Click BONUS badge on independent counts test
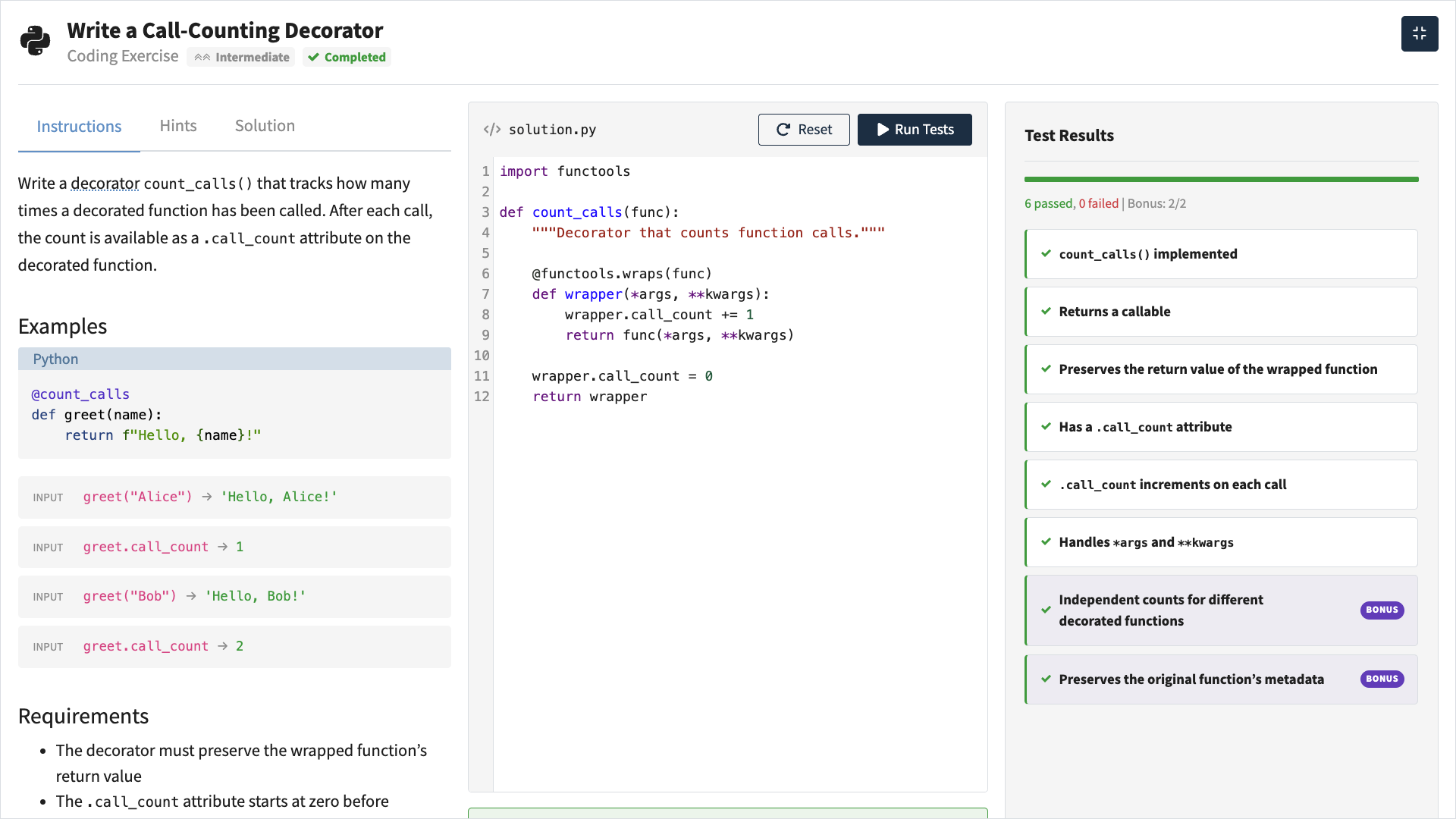Image resolution: width=1456 pixels, height=819 pixels. (x=1381, y=610)
